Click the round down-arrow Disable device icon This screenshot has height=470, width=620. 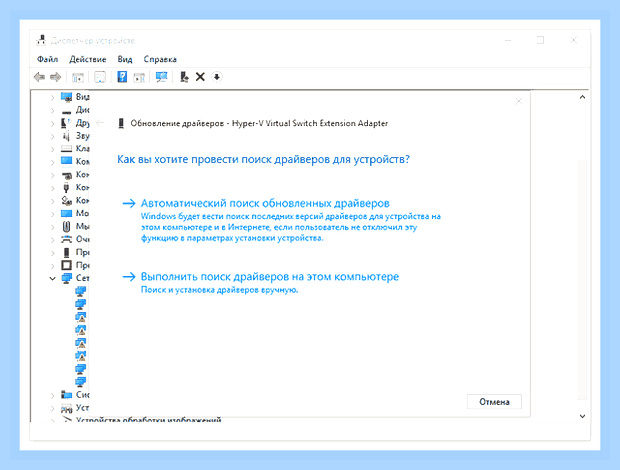pyautogui.click(x=217, y=77)
